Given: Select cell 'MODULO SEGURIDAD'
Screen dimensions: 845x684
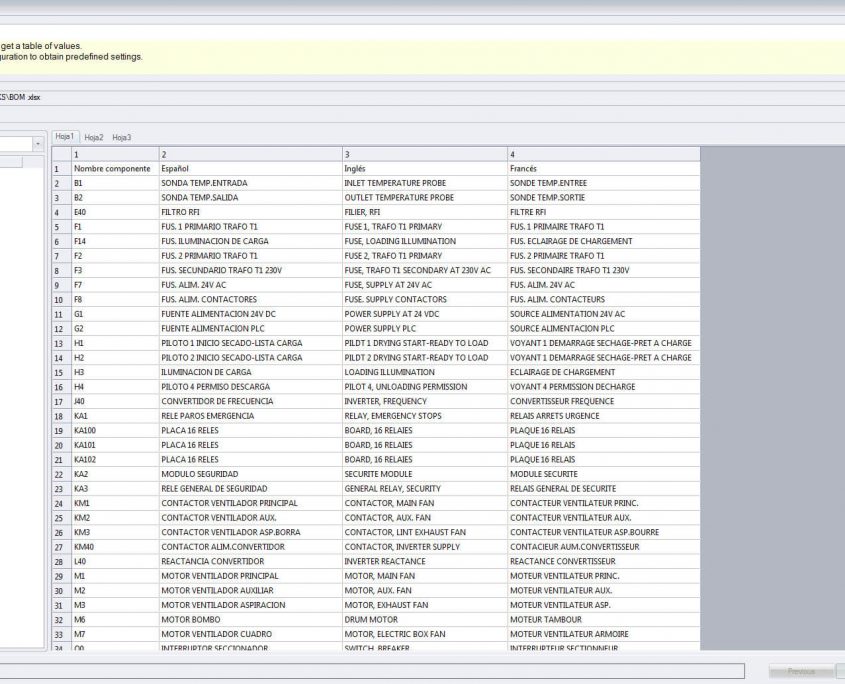Looking at the screenshot, I should pos(251,474).
